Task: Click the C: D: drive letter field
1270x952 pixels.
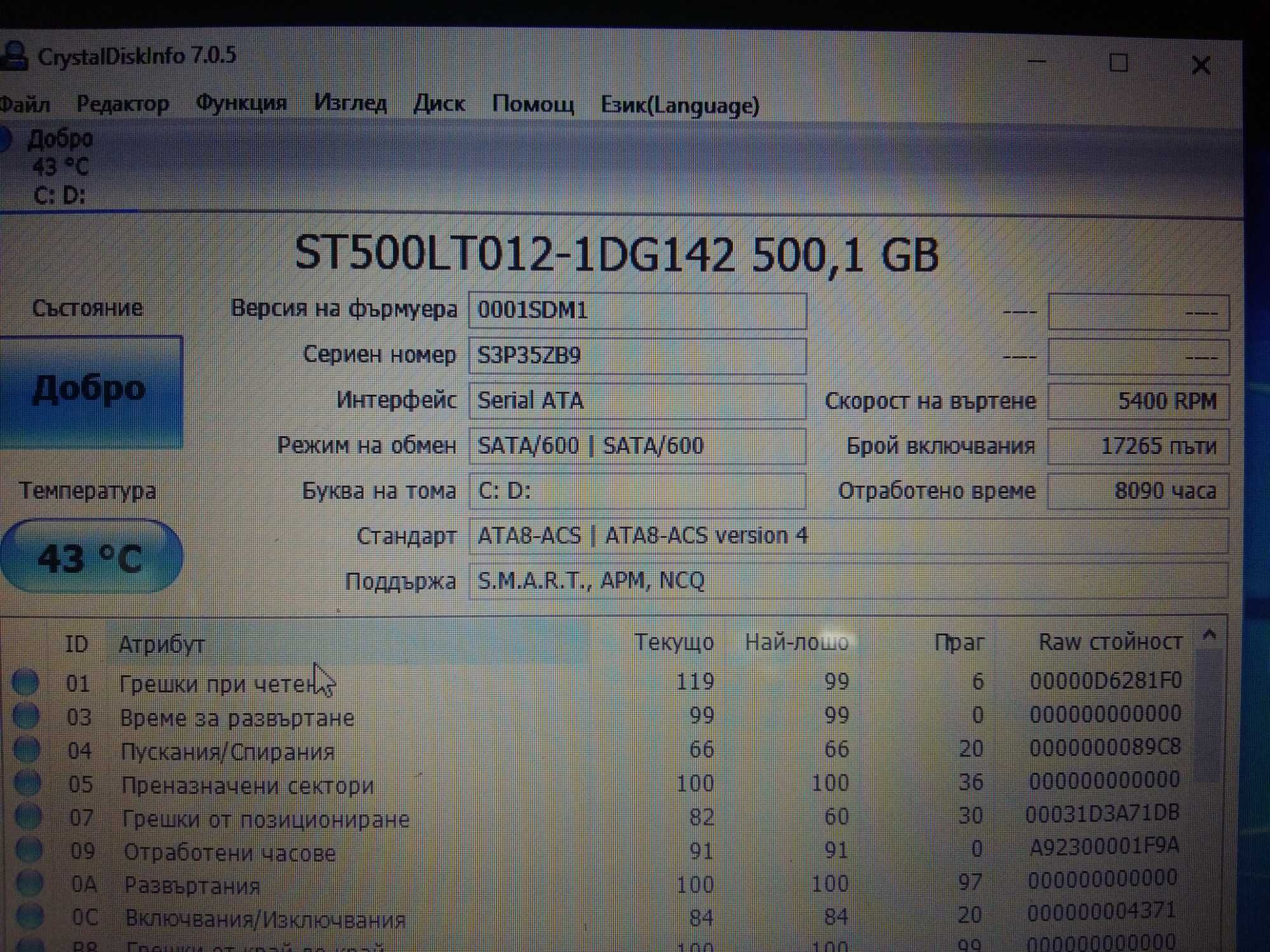Action: pos(638,491)
